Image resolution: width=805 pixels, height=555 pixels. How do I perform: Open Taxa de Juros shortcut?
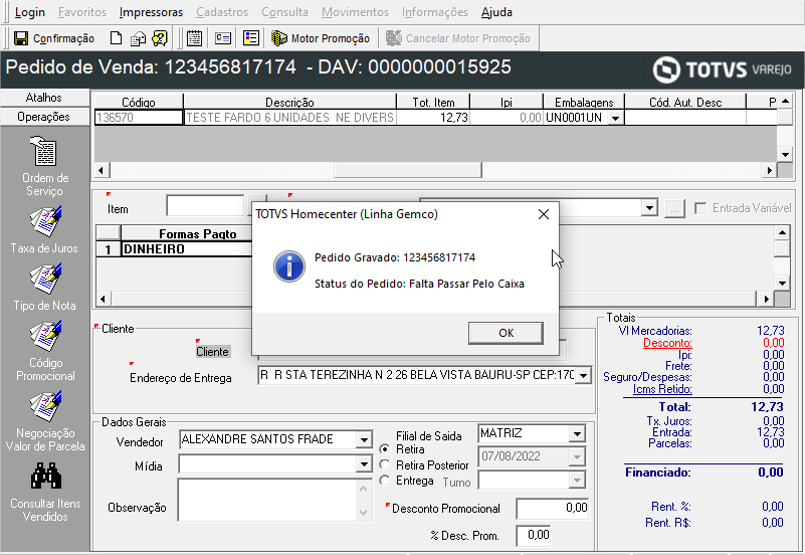click(45, 229)
